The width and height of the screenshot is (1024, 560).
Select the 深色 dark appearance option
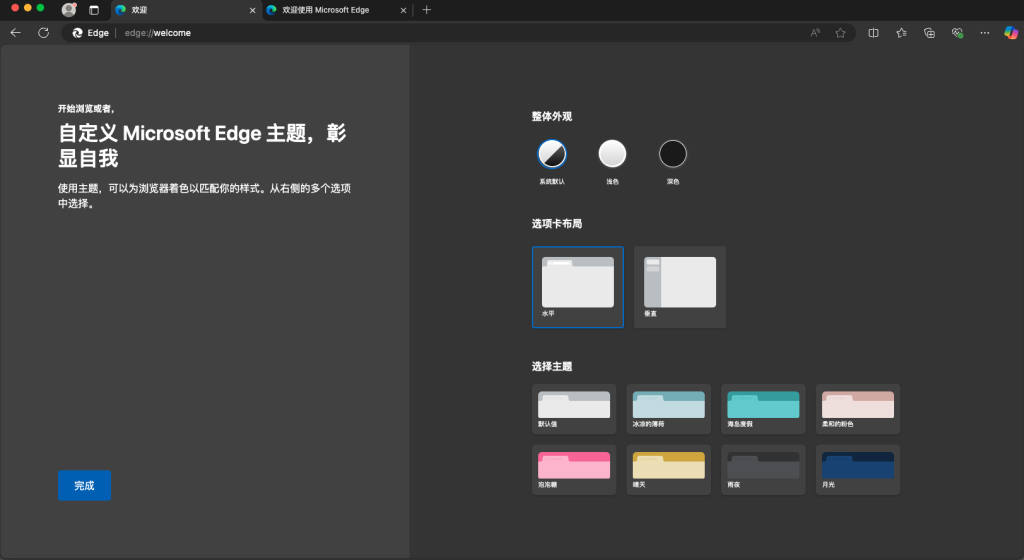click(x=673, y=154)
